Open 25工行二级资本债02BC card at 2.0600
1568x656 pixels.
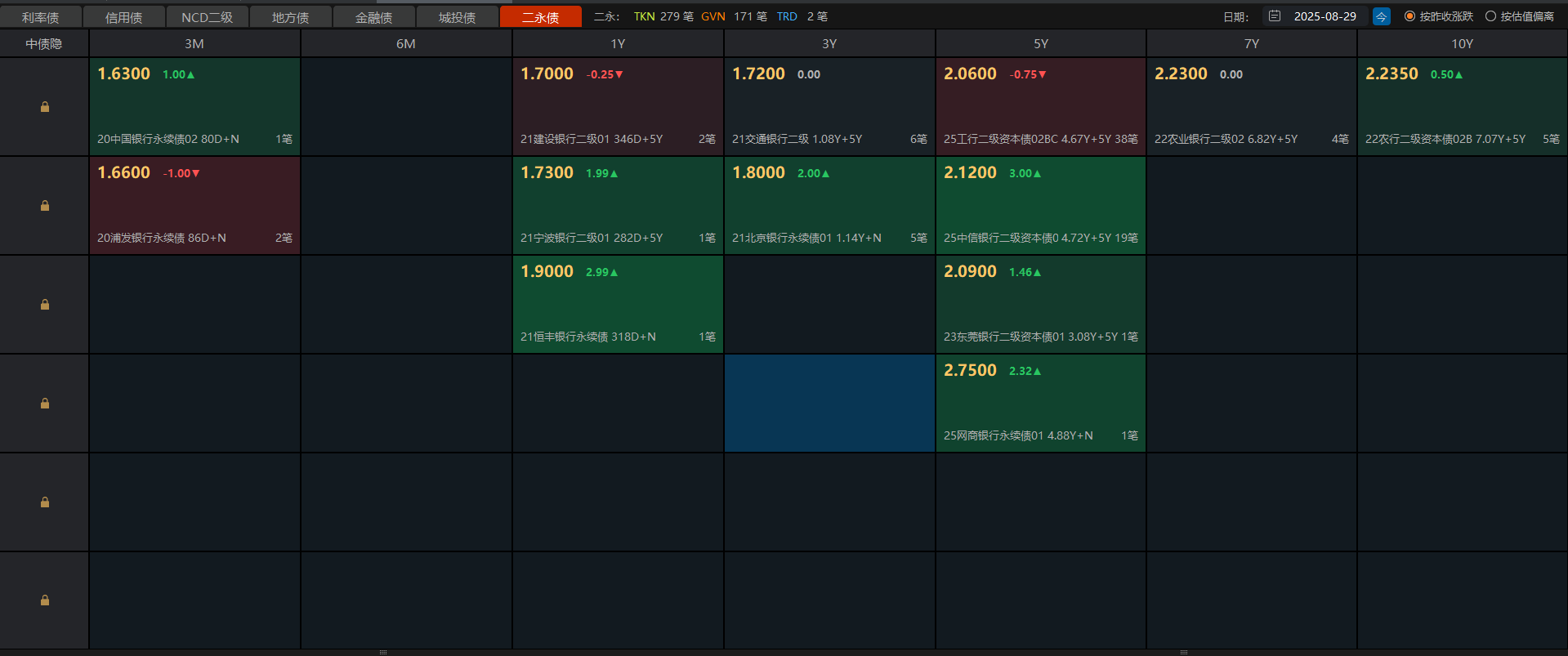tap(1041, 107)
